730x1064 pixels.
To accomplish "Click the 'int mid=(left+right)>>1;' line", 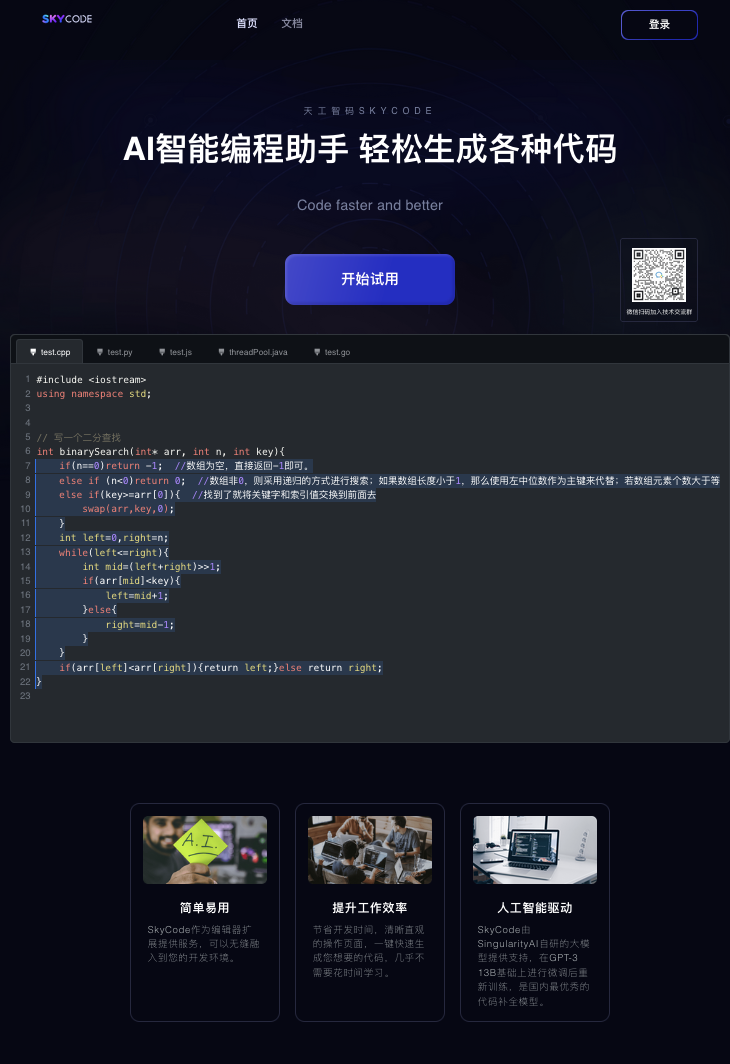I will (151, 567).
